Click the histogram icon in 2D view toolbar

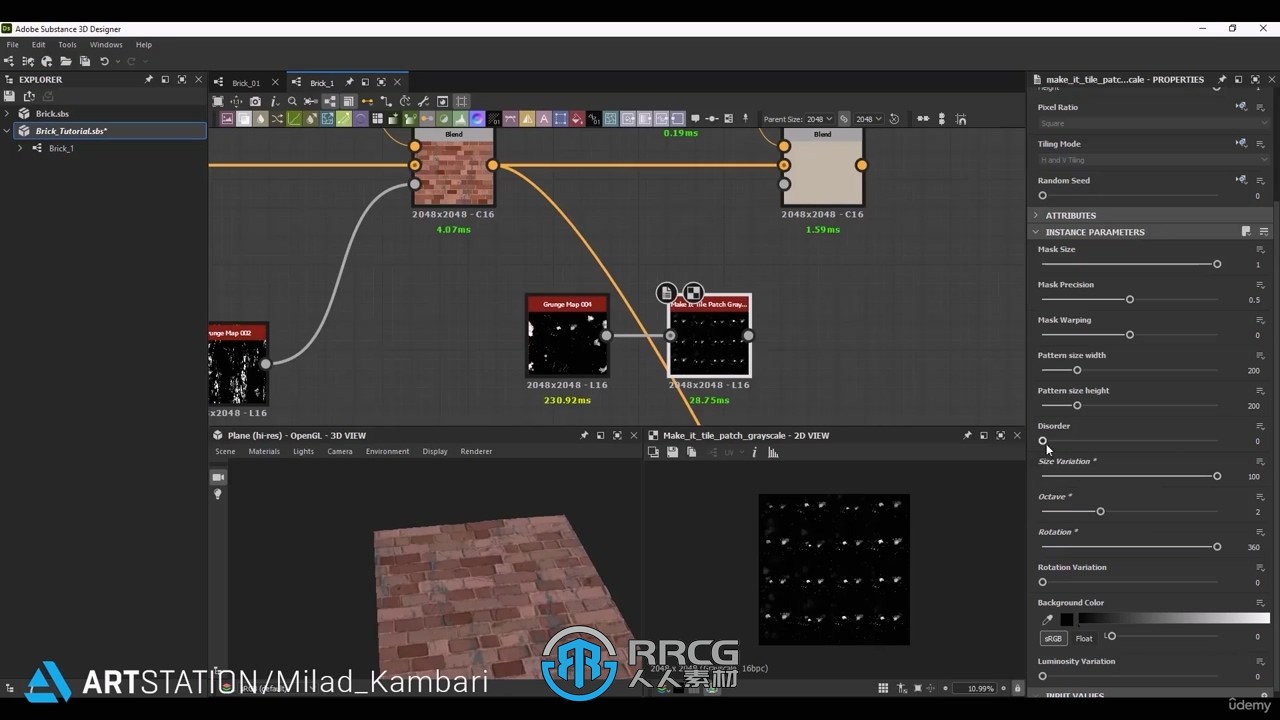tap(773, 453)
